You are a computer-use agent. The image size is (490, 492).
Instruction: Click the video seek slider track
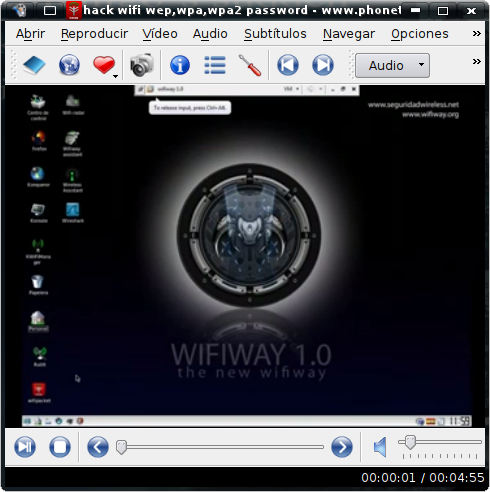(220, 447)
